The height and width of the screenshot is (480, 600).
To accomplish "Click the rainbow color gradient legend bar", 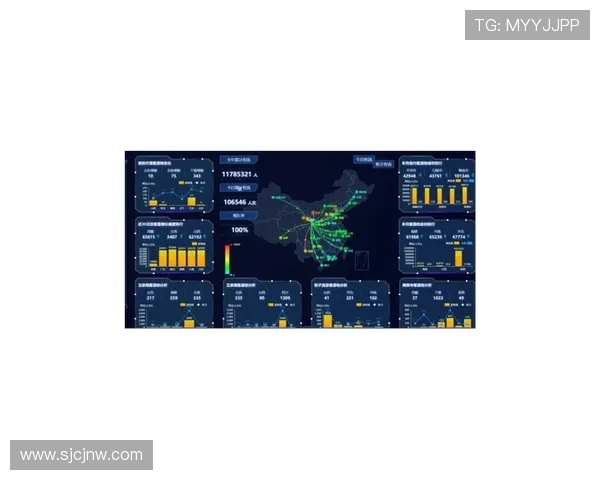I will 227,258.
